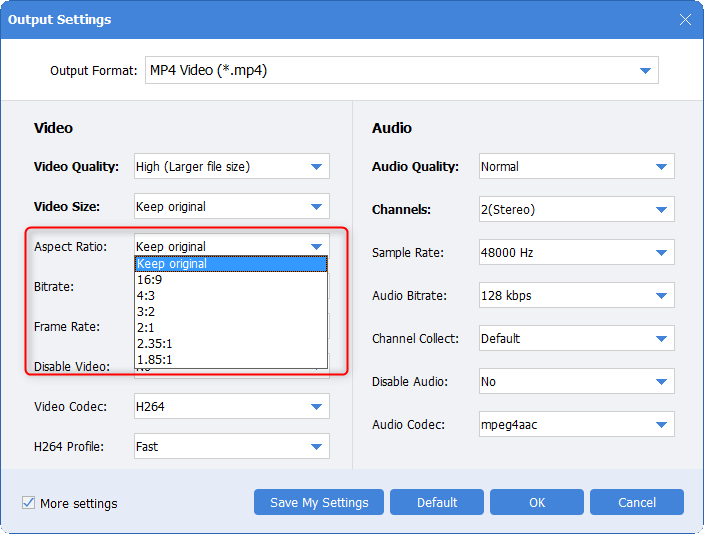Open the Video Codec dropdown

pyautogui.click(x=232, y=406)
